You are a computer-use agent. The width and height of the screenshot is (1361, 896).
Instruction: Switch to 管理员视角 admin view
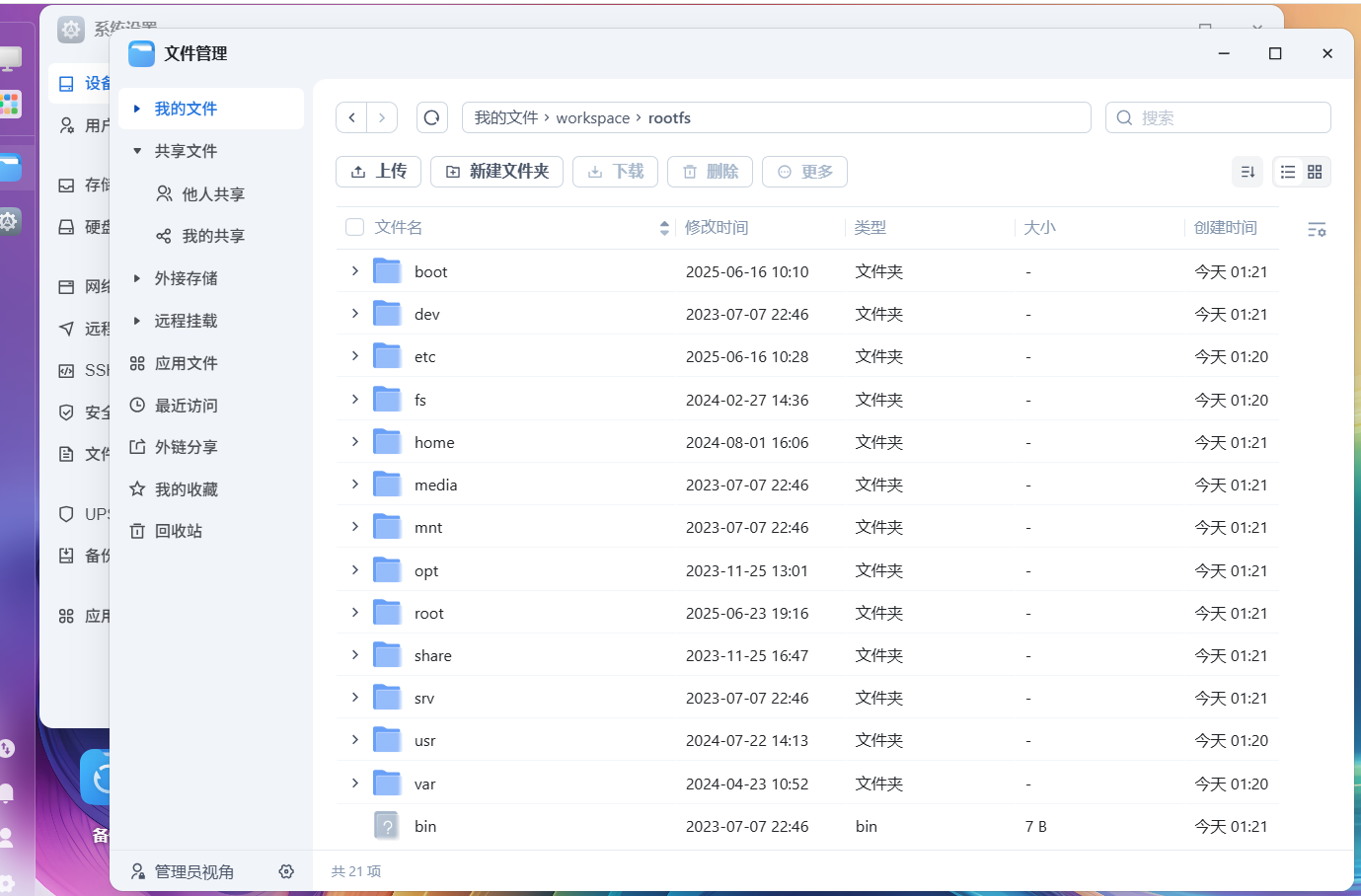[x=184, y=871]
